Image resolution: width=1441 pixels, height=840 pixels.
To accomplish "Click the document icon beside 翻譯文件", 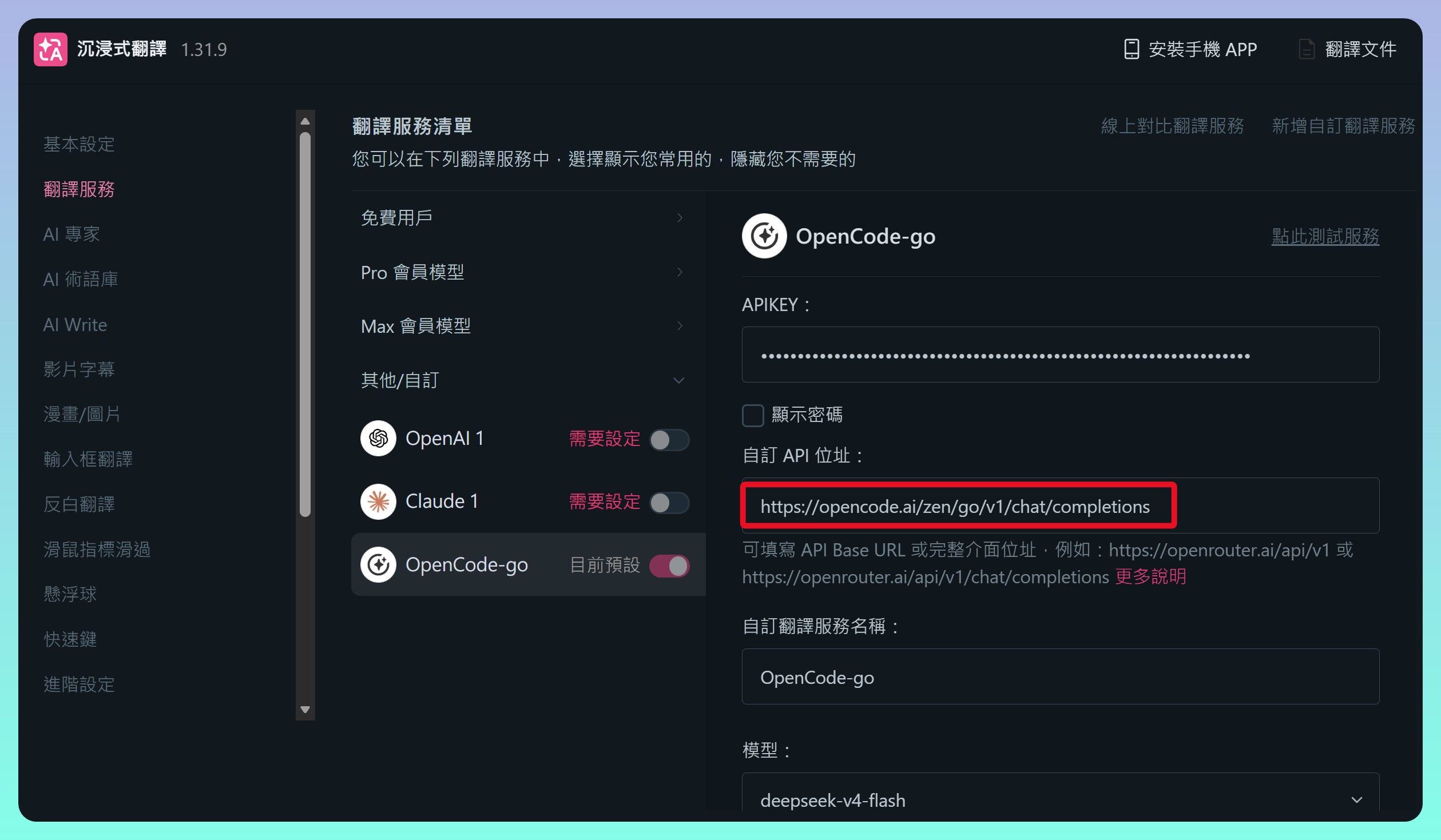I will [1307, 49].
